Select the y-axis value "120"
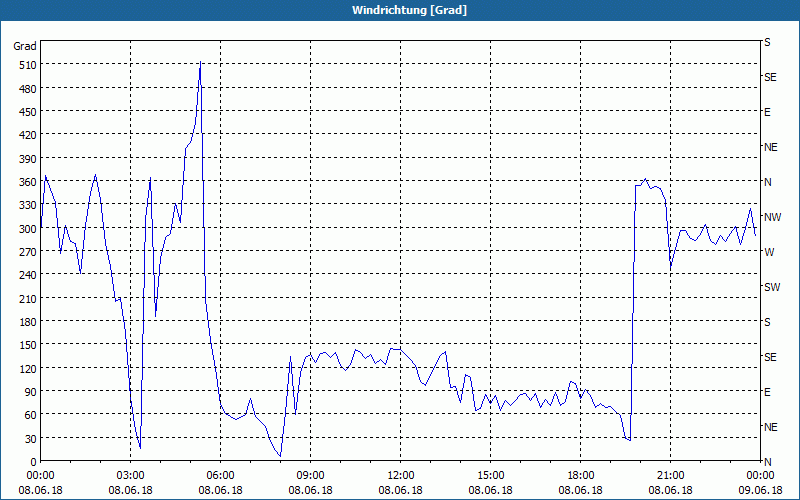 coord(28,368)
